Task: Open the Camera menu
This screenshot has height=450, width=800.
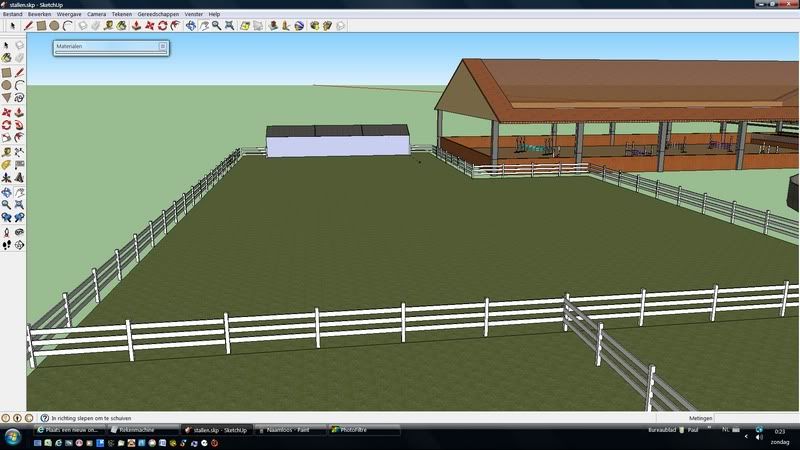Action: click(x=96, y=14)
